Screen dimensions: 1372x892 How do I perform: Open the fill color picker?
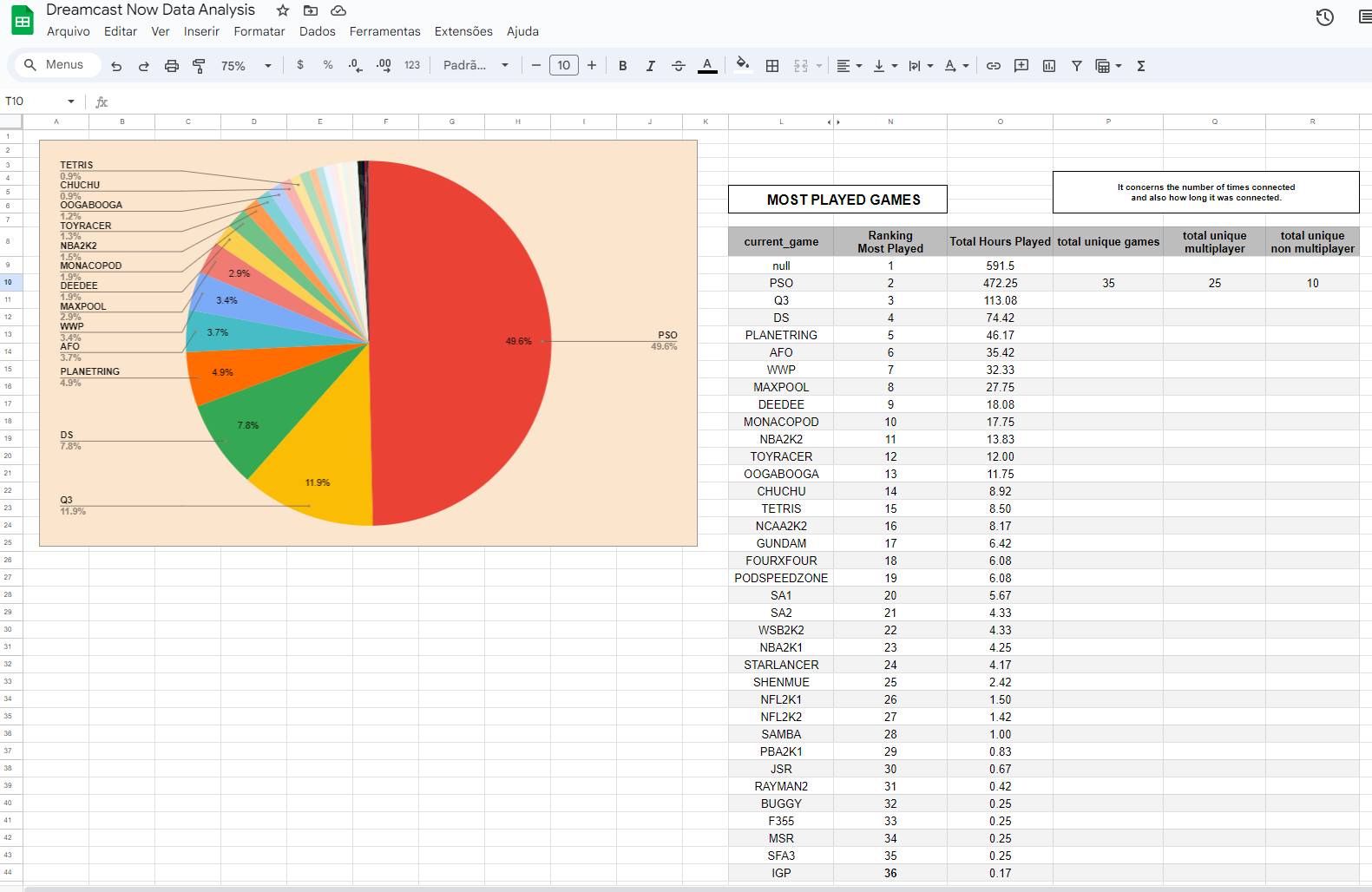click(742, 66)
